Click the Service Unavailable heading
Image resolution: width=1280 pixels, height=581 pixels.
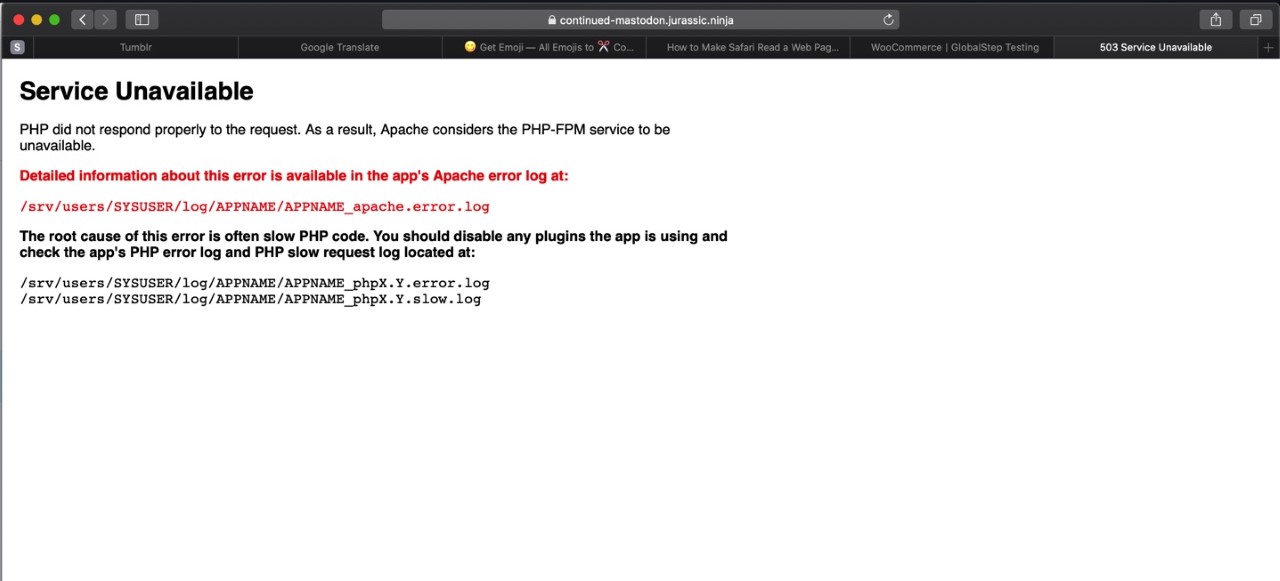click(136, 91)
